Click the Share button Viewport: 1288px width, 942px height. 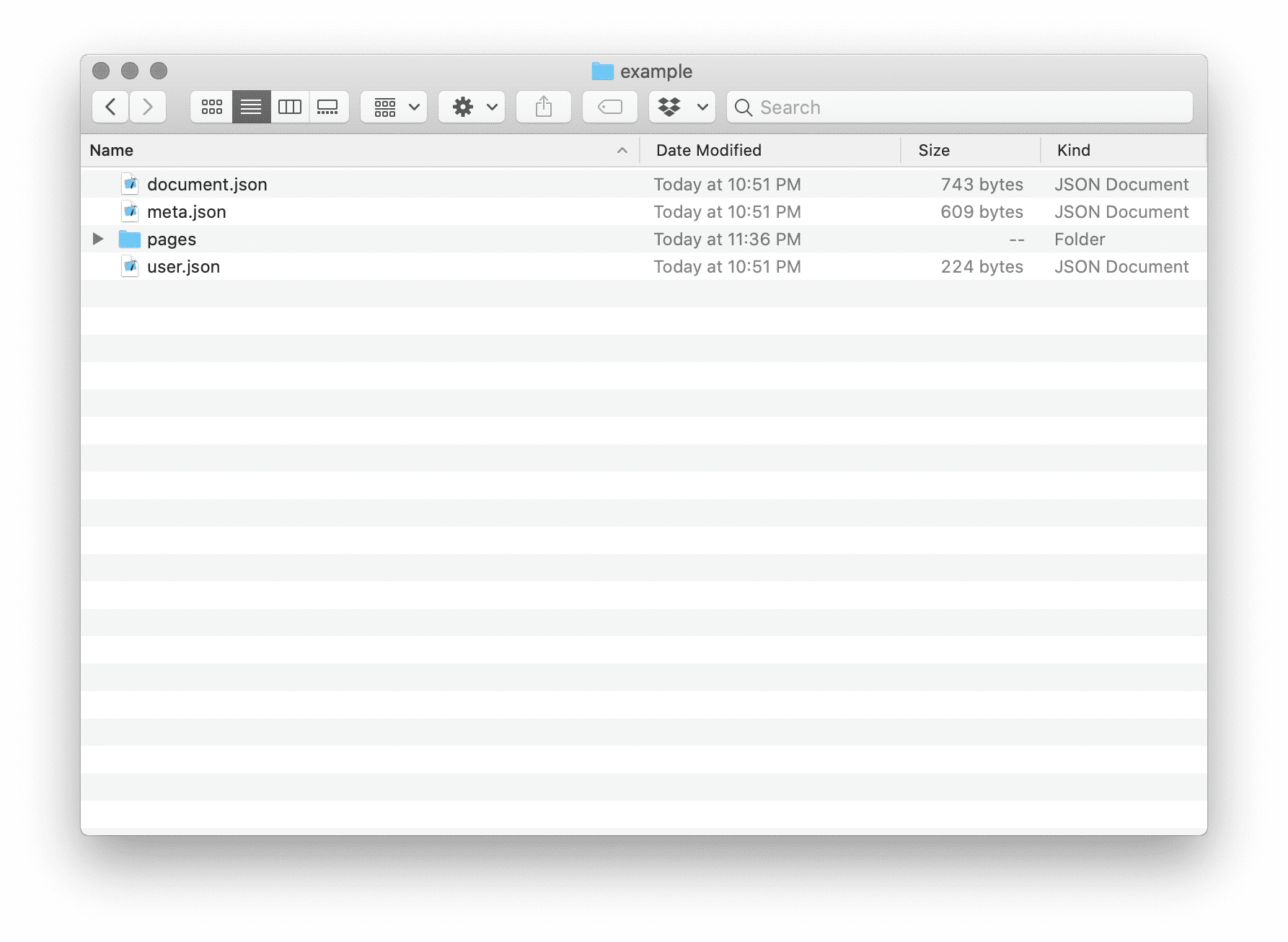544,107
